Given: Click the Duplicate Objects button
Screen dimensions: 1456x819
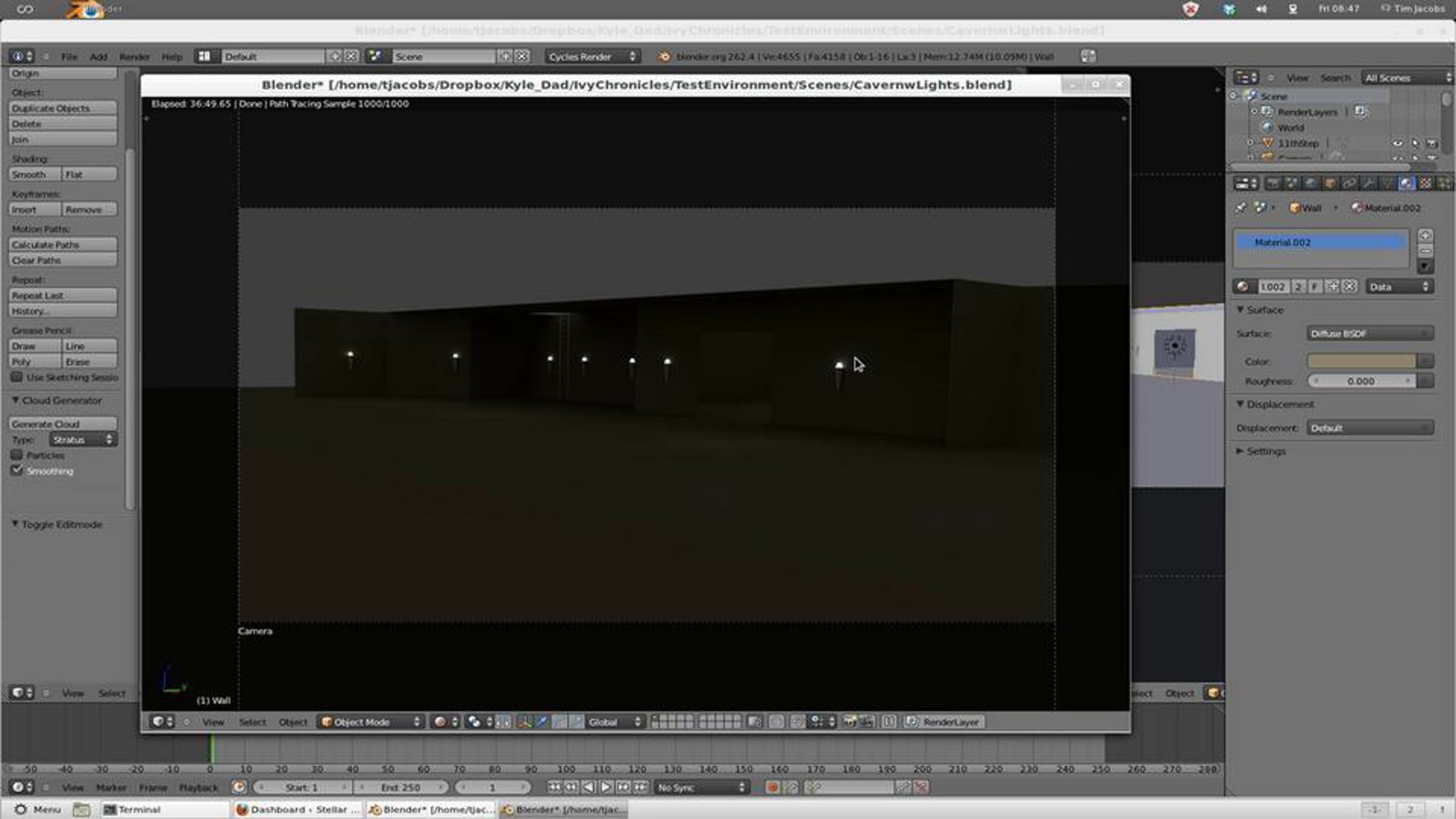Looking at the screenshot, I should (63, 108).
